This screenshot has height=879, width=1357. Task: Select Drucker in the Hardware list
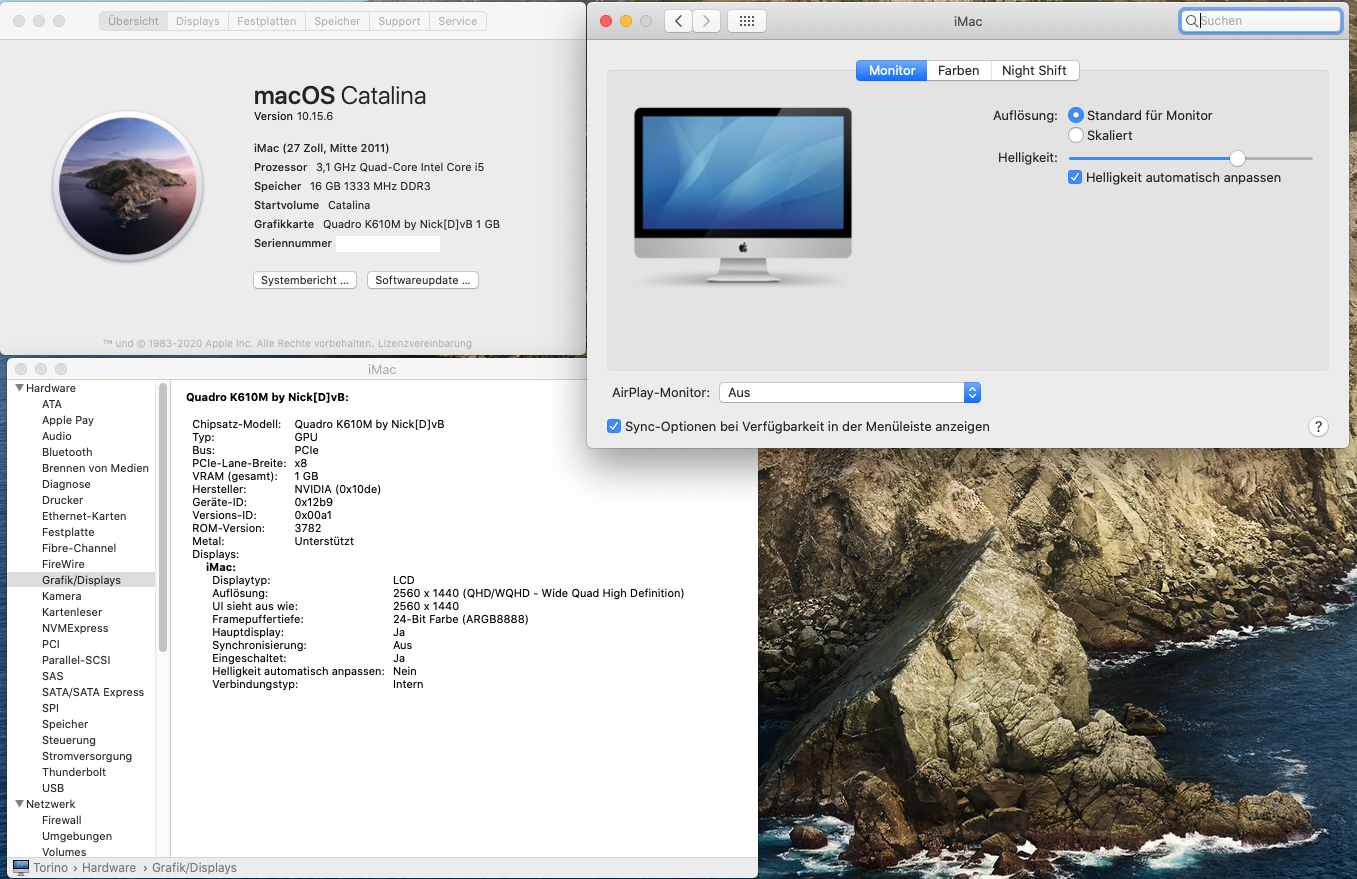coord(63,500)
